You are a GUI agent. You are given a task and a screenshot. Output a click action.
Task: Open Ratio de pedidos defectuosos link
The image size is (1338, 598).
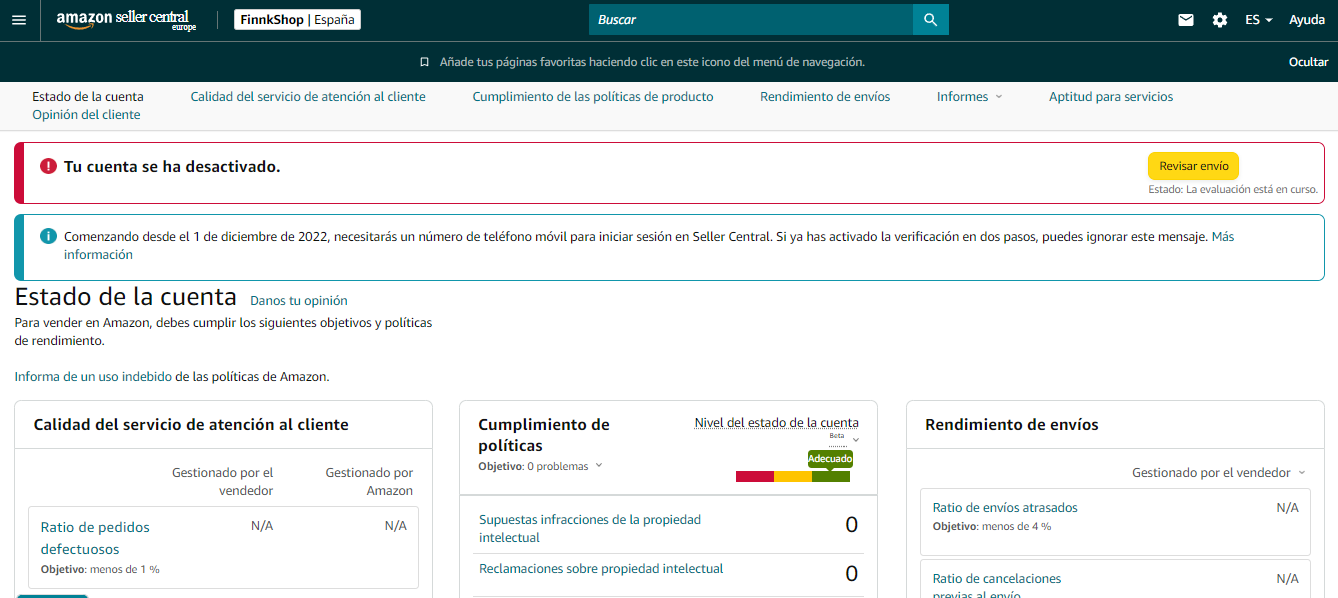(x=95, y=538)
